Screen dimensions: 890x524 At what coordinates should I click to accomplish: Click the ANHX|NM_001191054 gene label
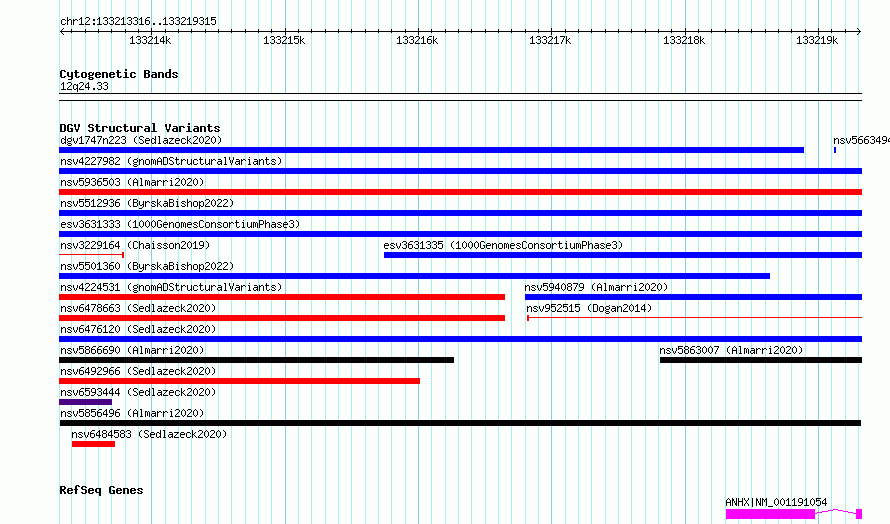click(x=776, y=502)
